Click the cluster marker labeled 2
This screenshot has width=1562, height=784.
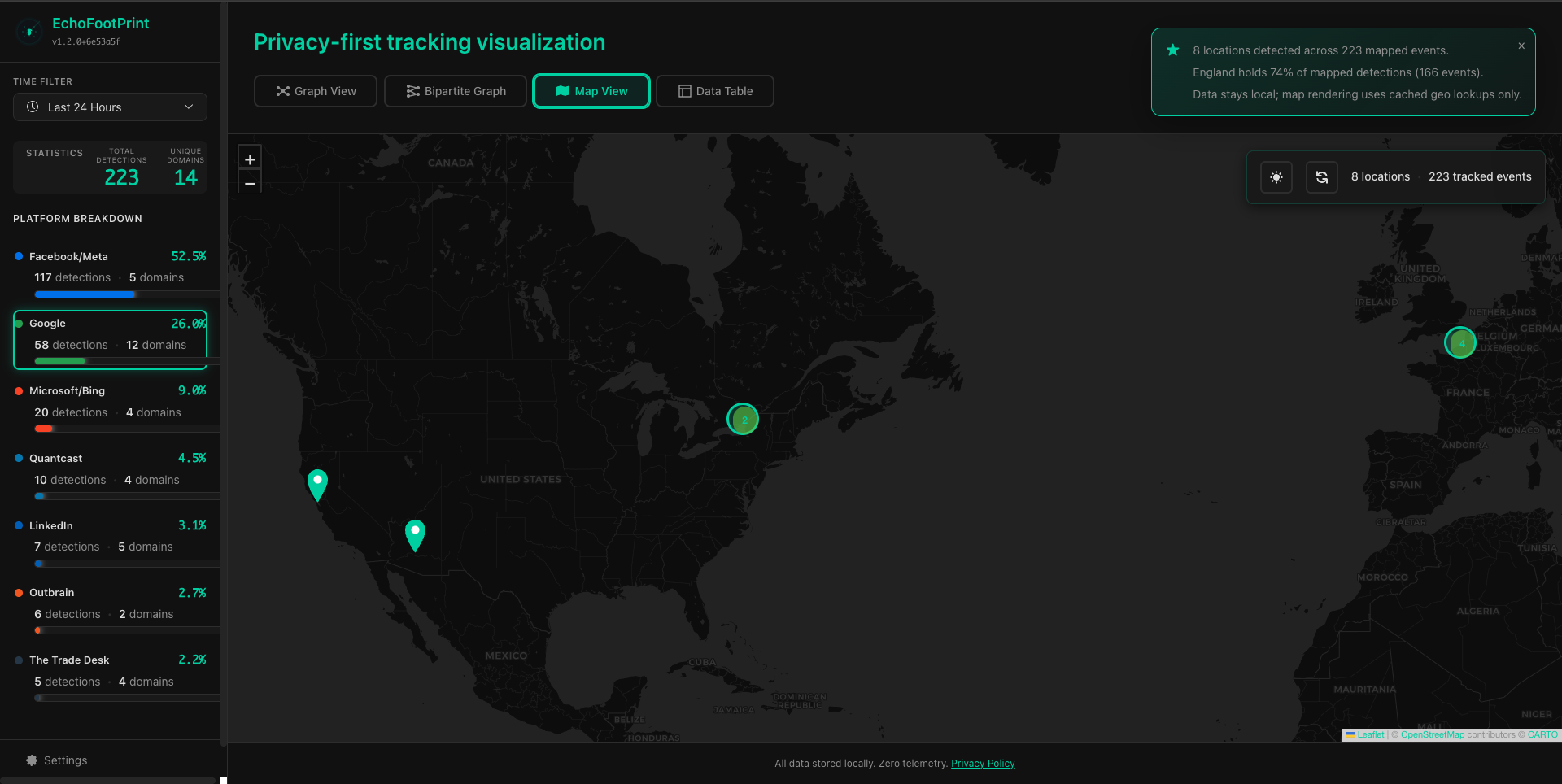coord(742,419)
